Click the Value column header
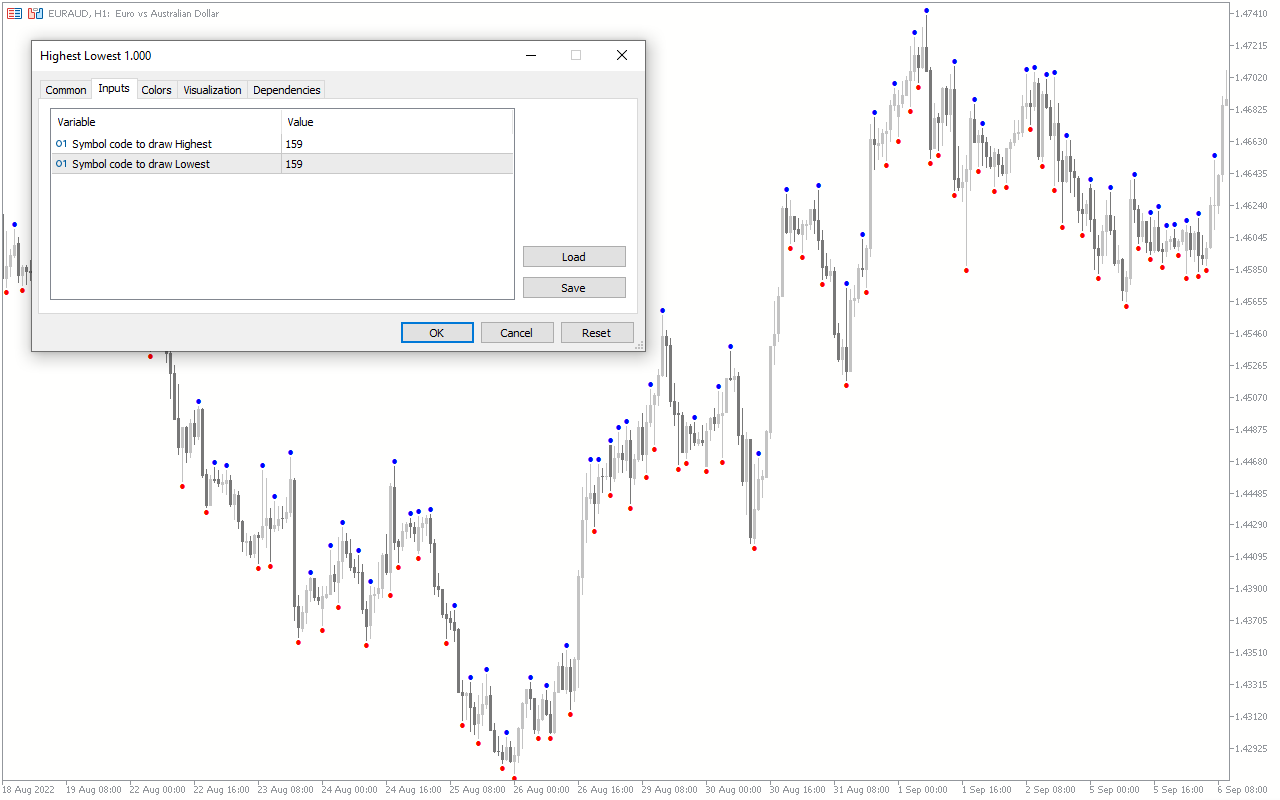This screenshot has height=800, width=1280. point(397,122)
